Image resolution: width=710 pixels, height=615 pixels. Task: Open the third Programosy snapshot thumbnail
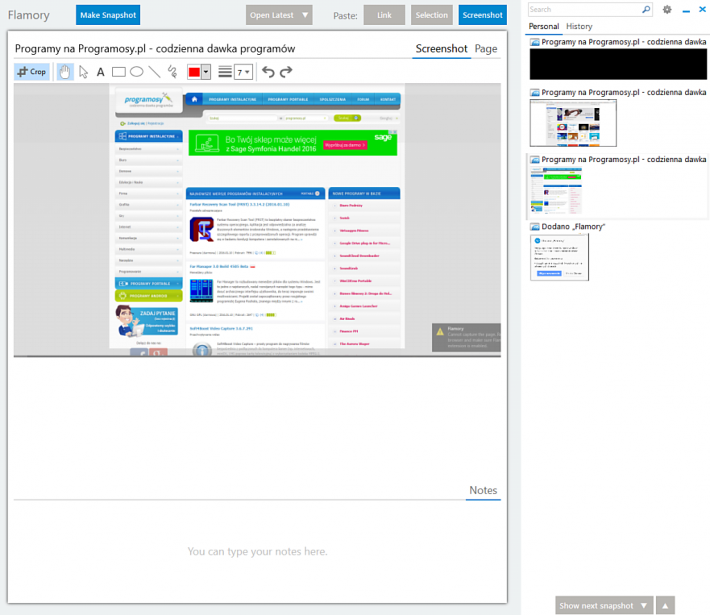click(x=556, y=191)
